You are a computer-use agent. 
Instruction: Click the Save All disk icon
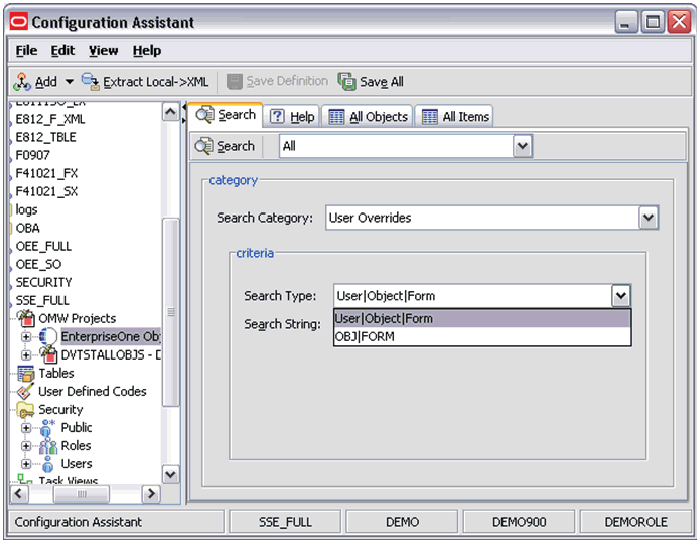coord(346,82)
